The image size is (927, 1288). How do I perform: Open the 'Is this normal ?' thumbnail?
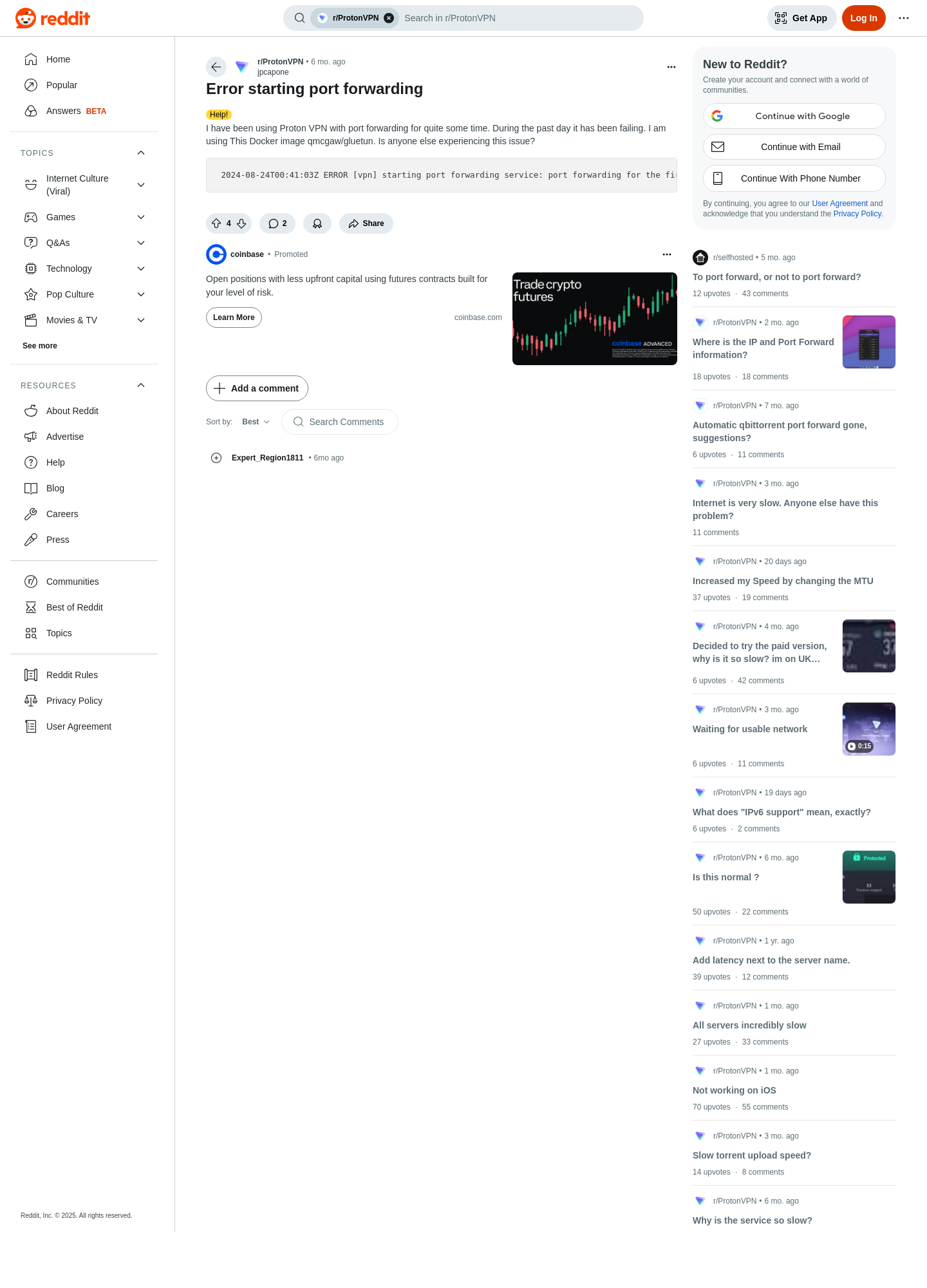click(x=869, y=877)
